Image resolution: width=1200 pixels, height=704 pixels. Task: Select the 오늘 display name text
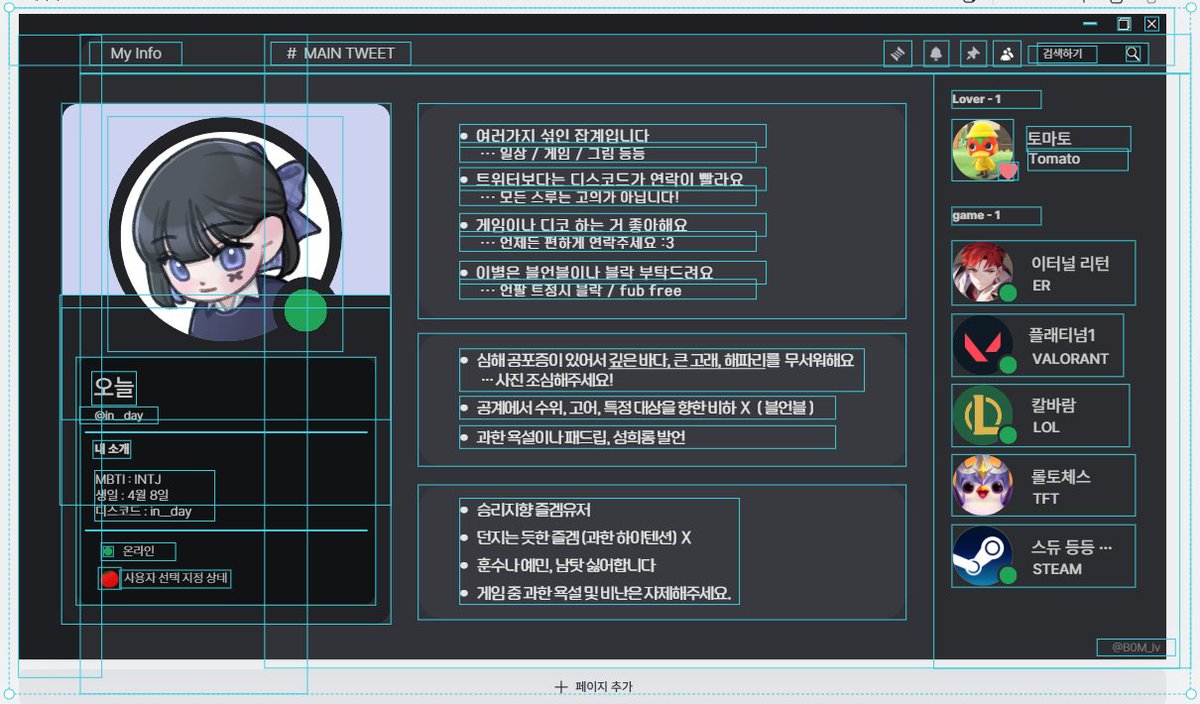pos(114,386)
